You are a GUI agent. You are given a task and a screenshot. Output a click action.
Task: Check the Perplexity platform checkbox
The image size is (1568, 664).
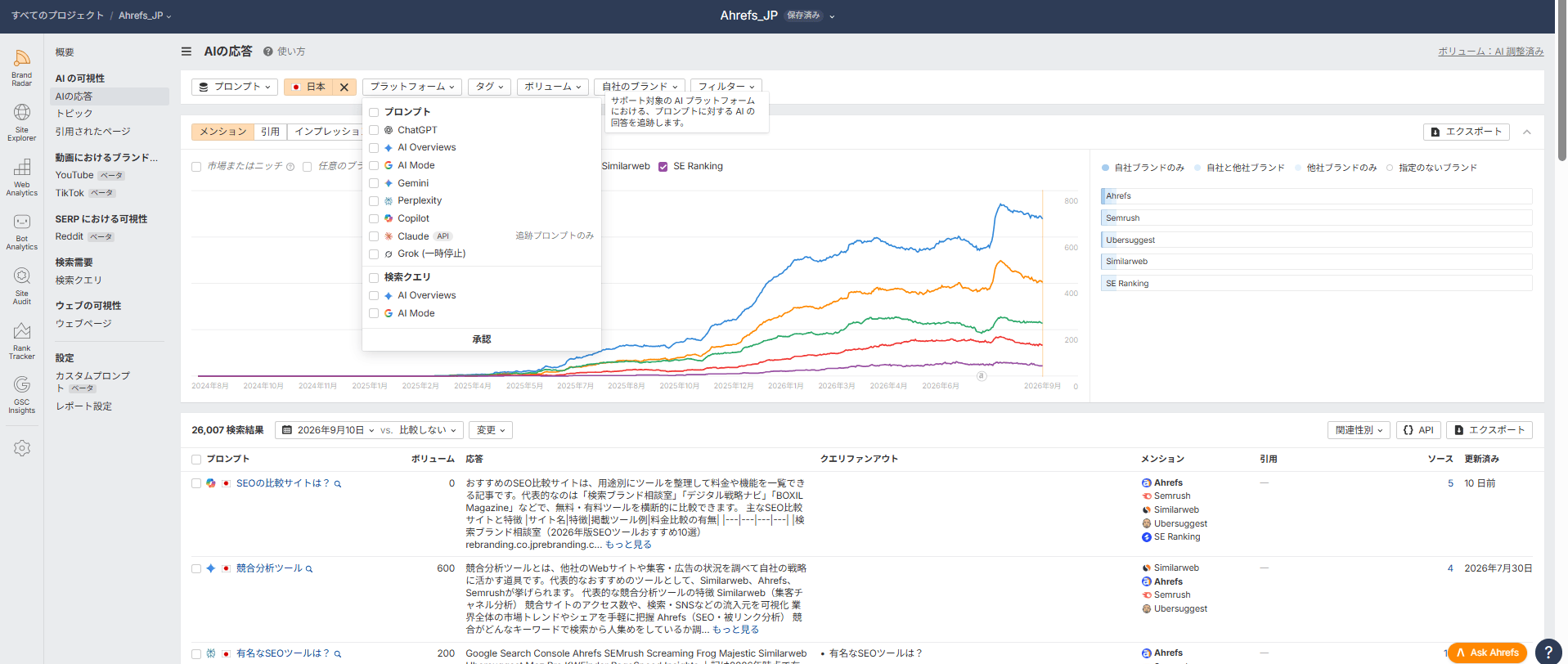tap(374, 201)
